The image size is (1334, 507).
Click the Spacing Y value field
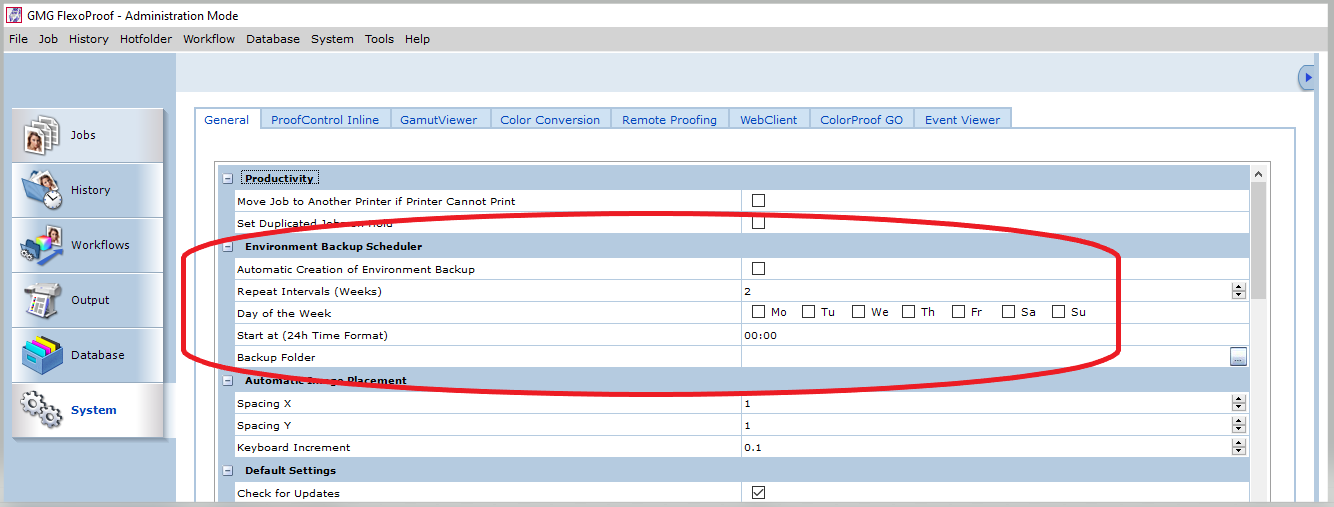click(x=986, y=425)
